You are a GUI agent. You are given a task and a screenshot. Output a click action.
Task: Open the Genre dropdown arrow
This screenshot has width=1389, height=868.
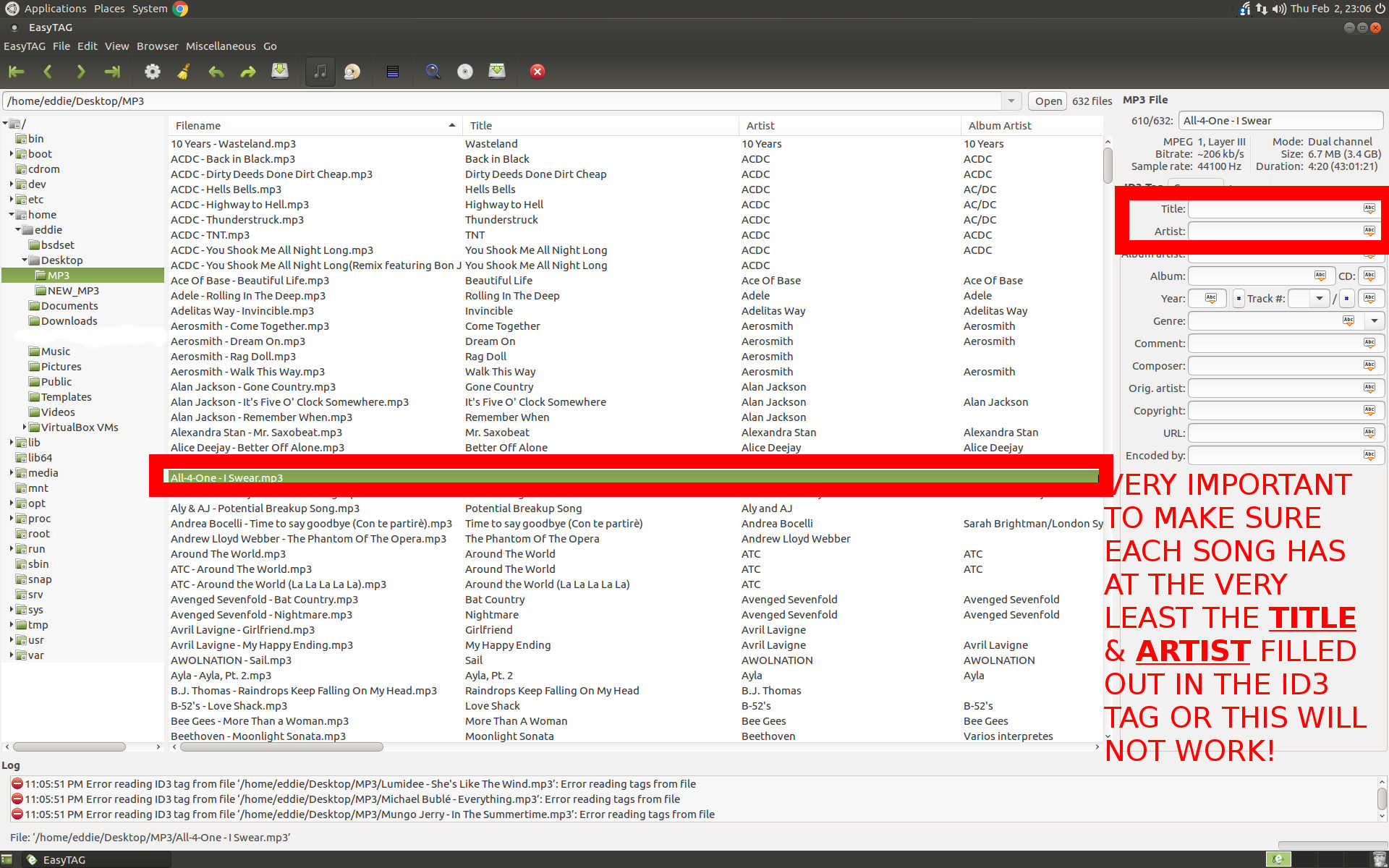coord(1374,320)
